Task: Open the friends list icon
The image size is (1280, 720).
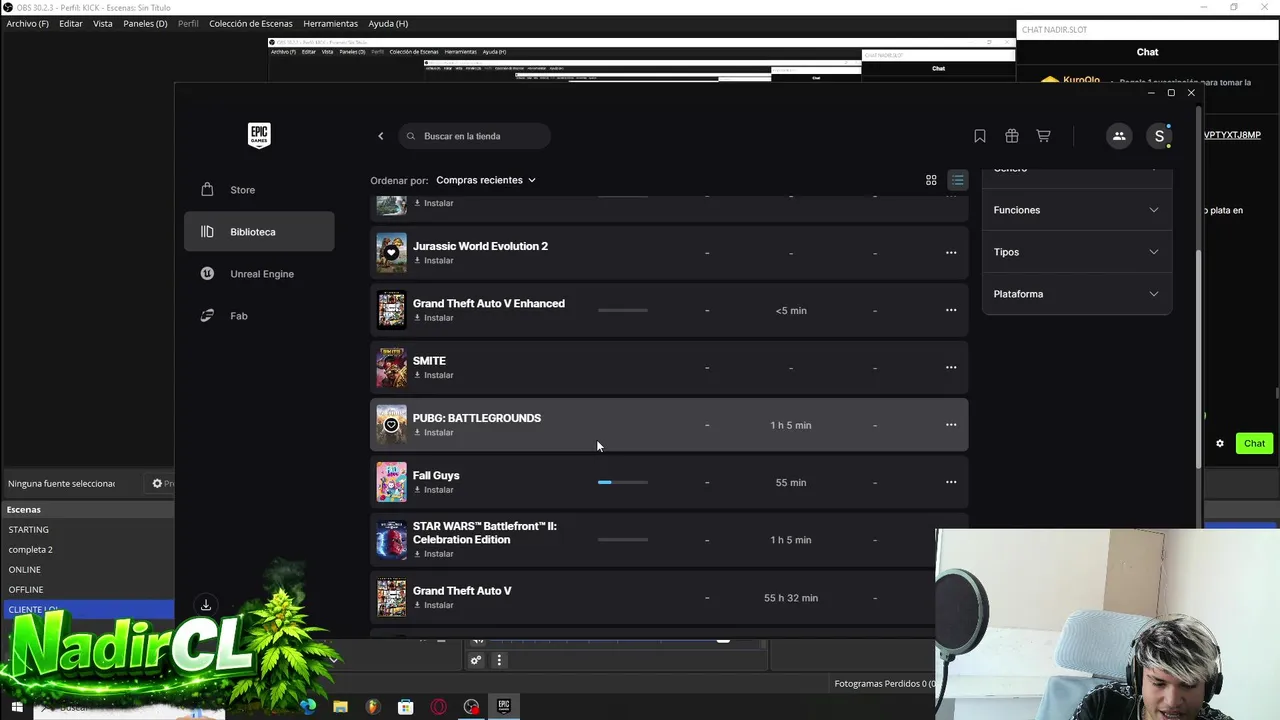Action: 1119,136
